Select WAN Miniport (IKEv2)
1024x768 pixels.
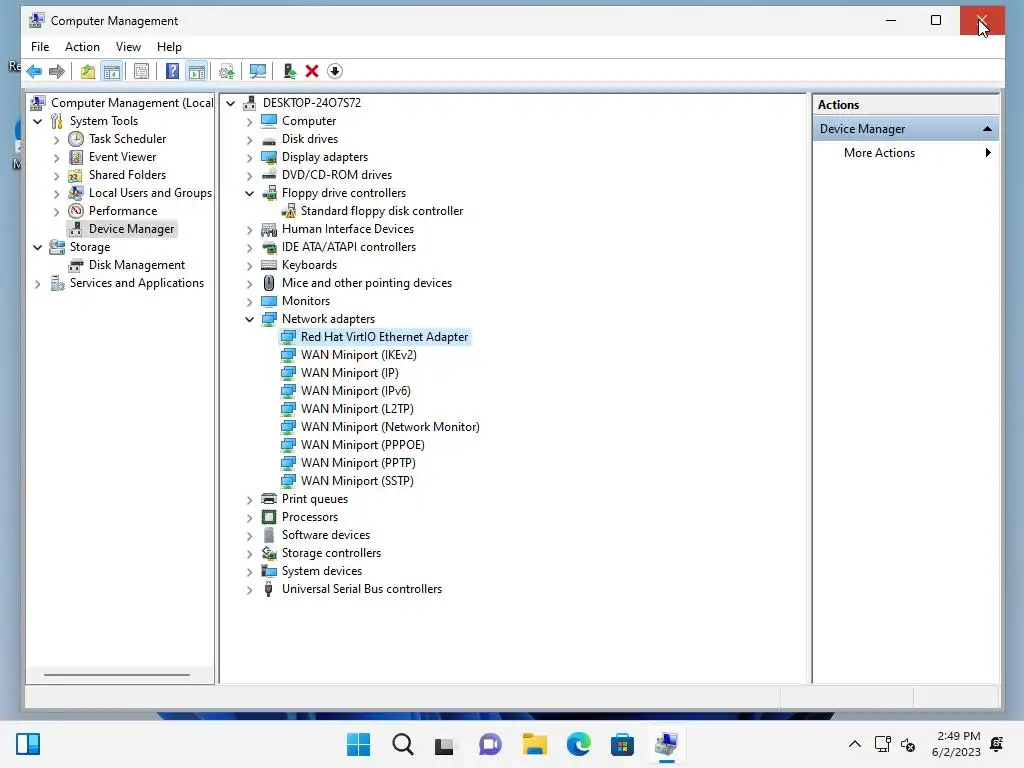tap(359, 355)
